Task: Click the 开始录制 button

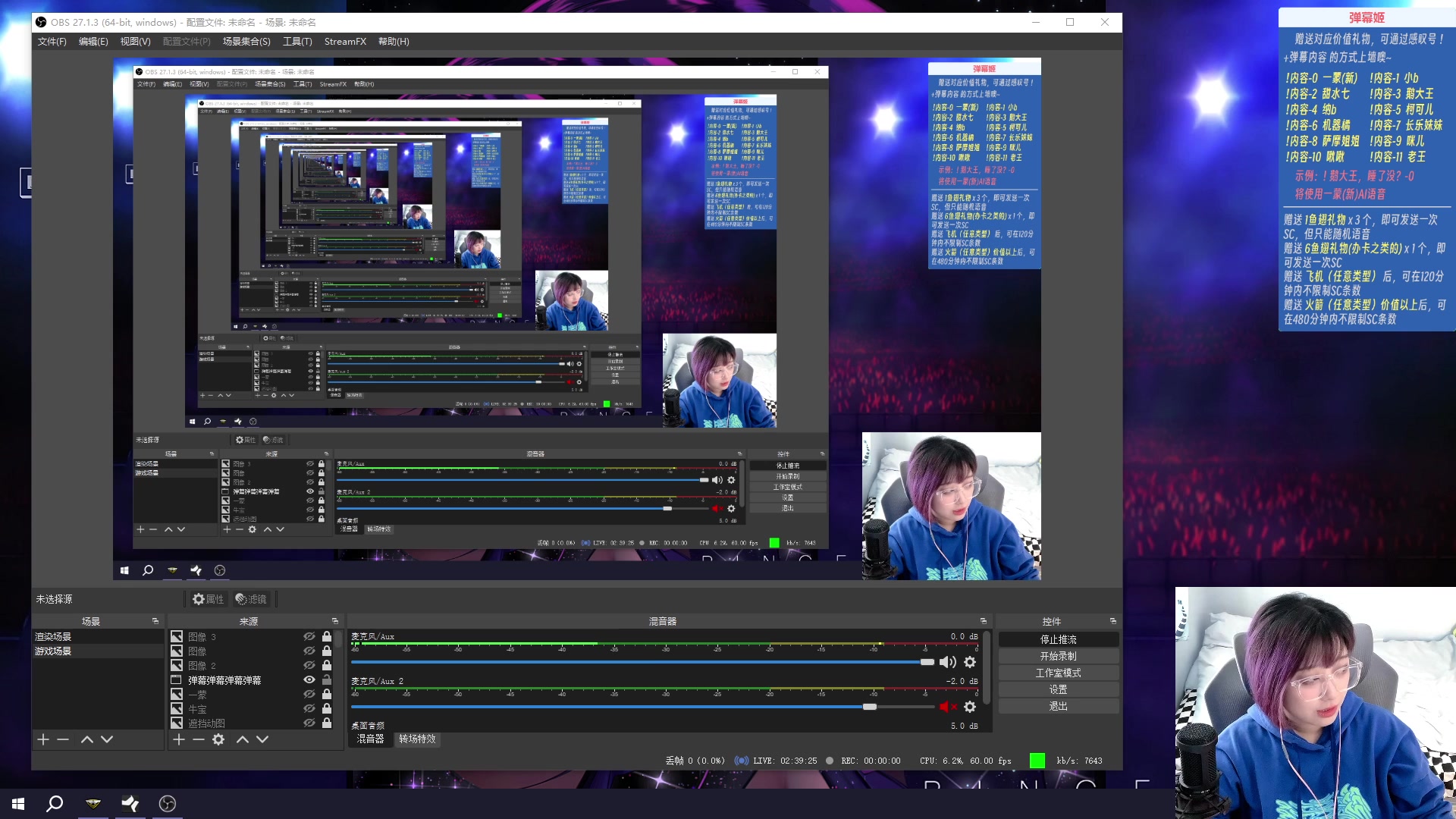Action: click(x=1058, y=656)
